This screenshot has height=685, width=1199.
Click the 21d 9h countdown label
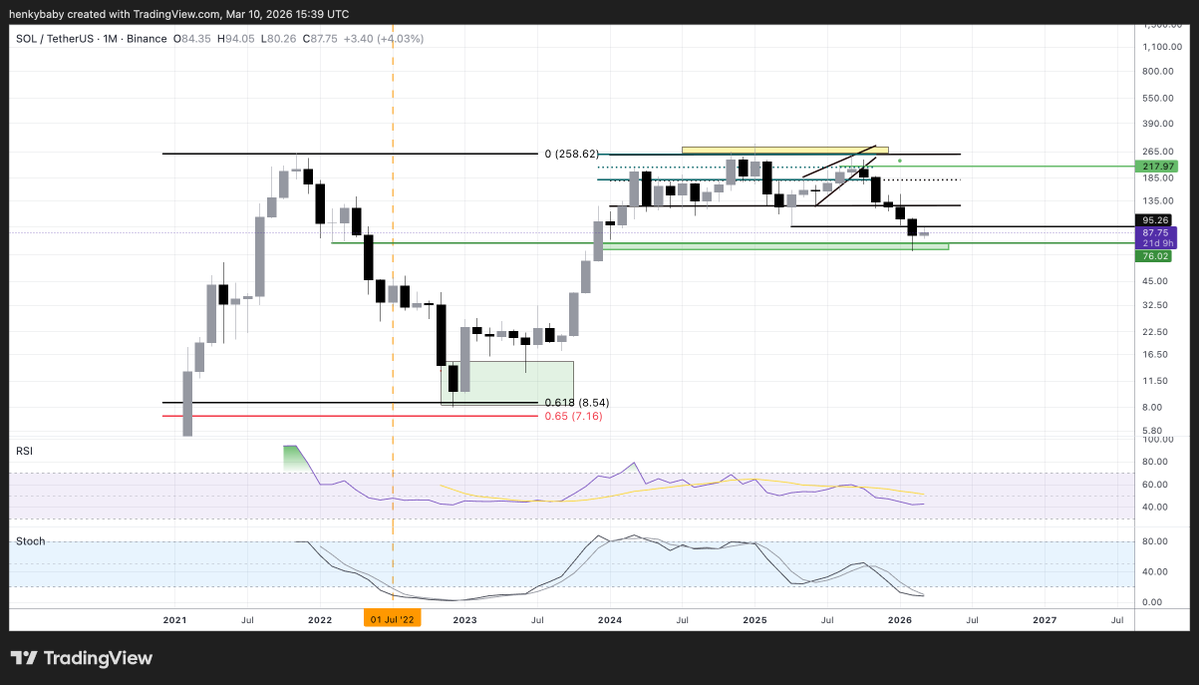(1156, 243)
